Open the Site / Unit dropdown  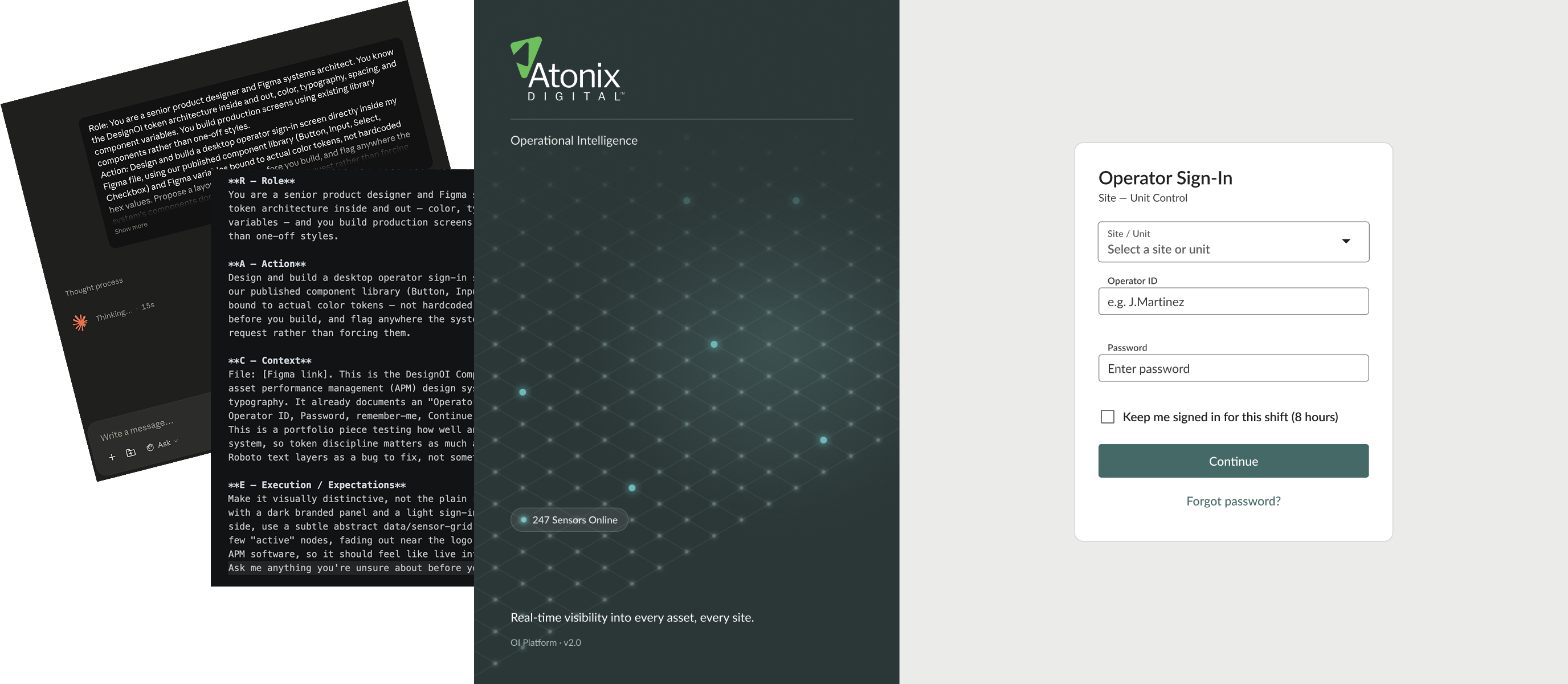click(x=1233, y=242)
